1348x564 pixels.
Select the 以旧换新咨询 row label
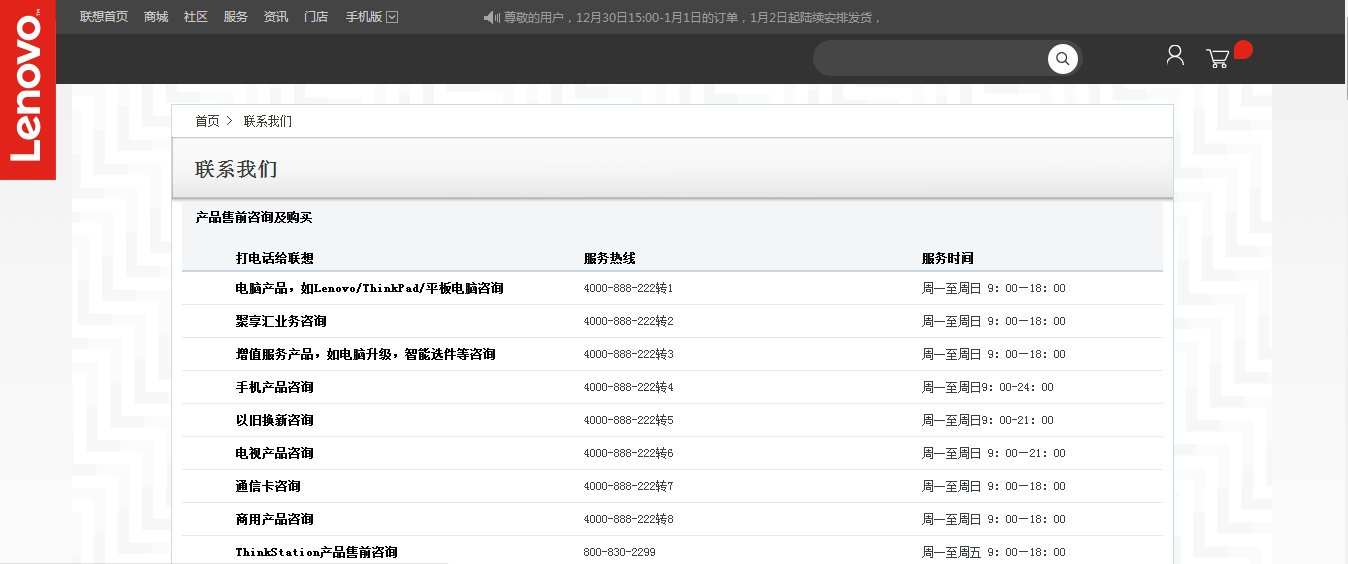pos(275,420)
